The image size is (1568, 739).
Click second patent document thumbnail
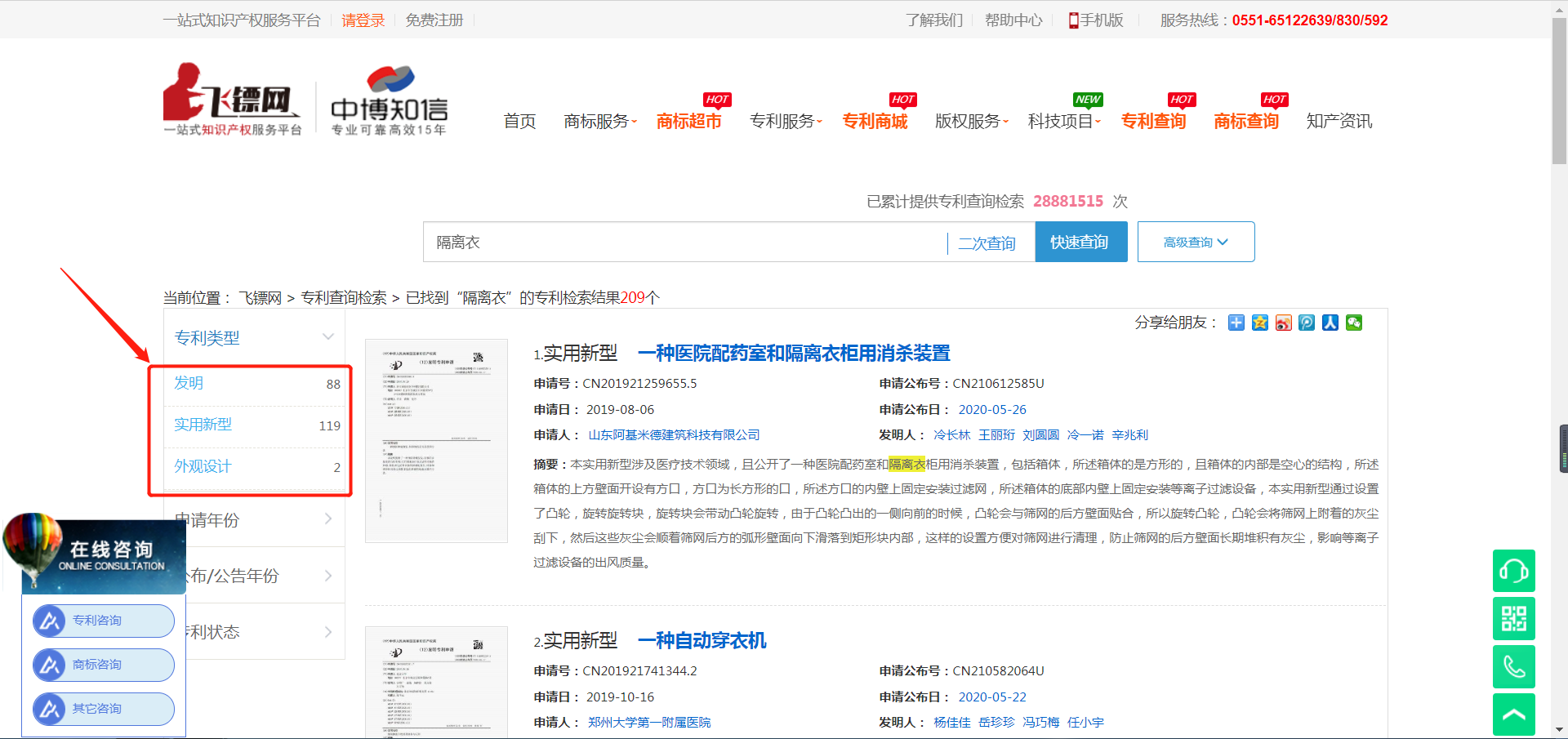click(436, 683)
